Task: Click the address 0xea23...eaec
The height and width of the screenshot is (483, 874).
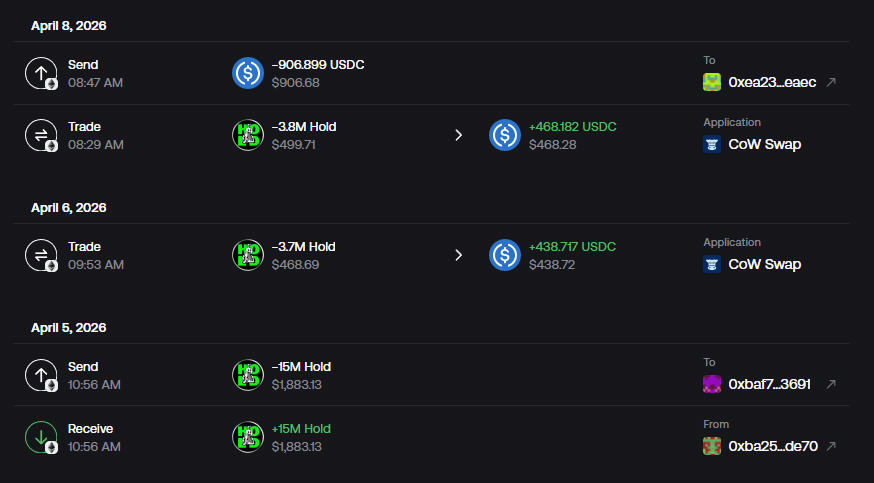Action: point(773,82)
